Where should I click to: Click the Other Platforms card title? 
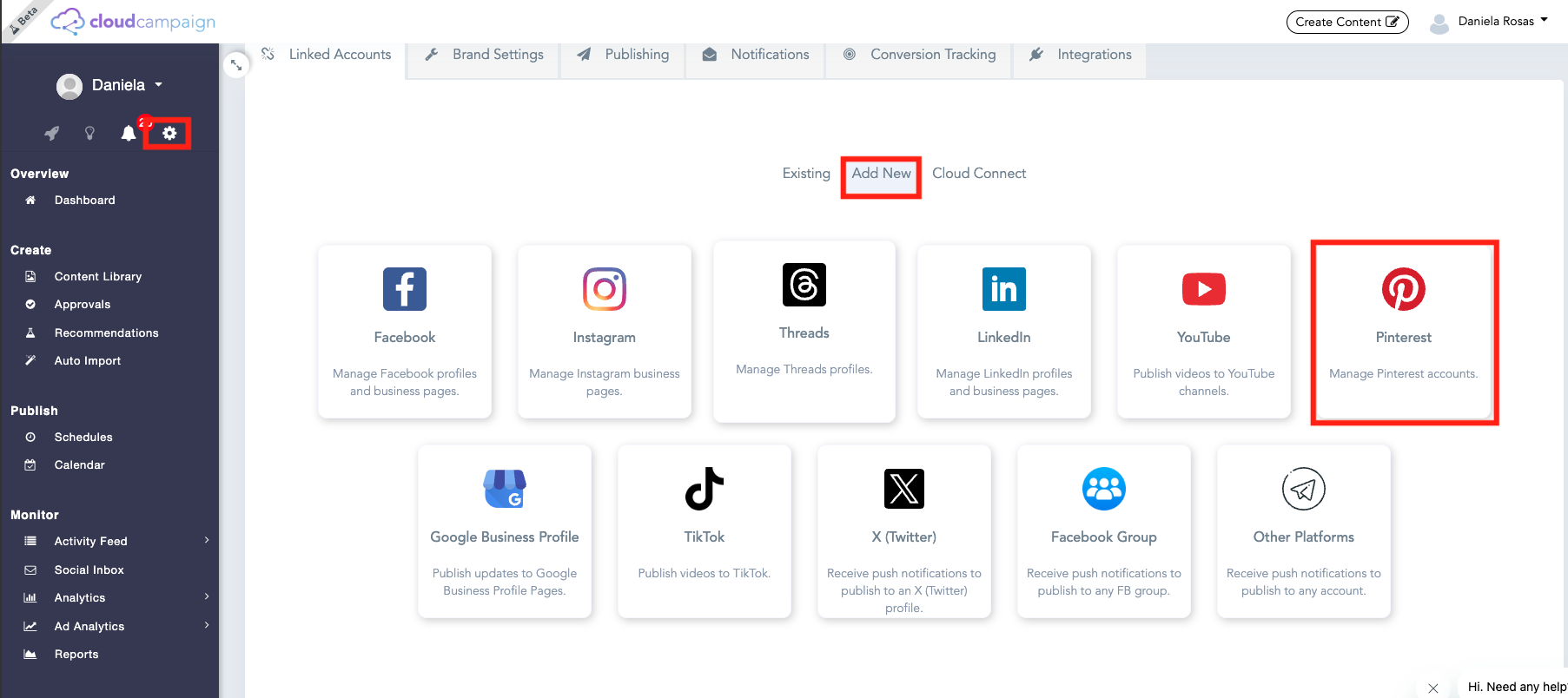[1304, 537]
